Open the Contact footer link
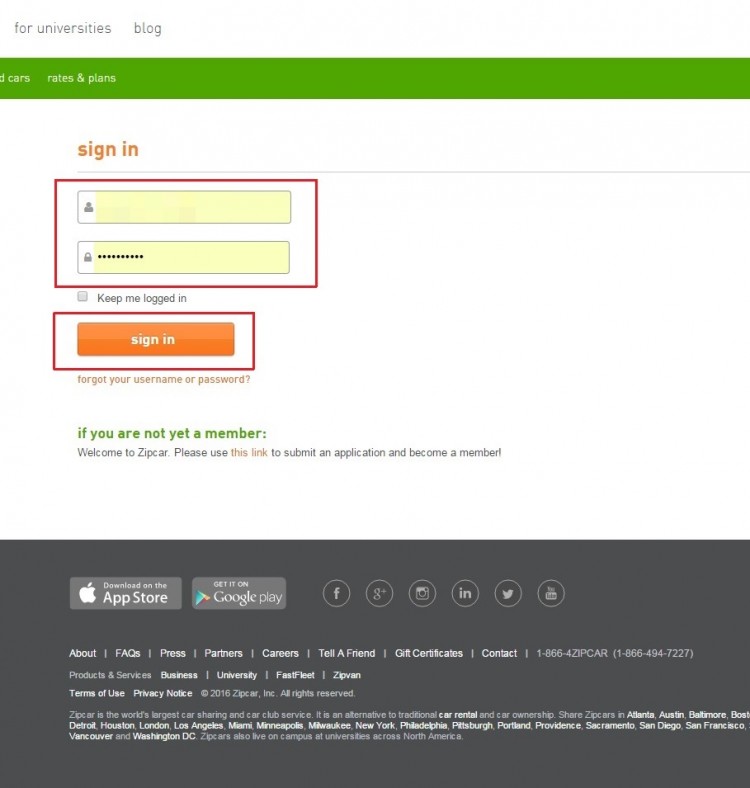 tap(499, 653)
